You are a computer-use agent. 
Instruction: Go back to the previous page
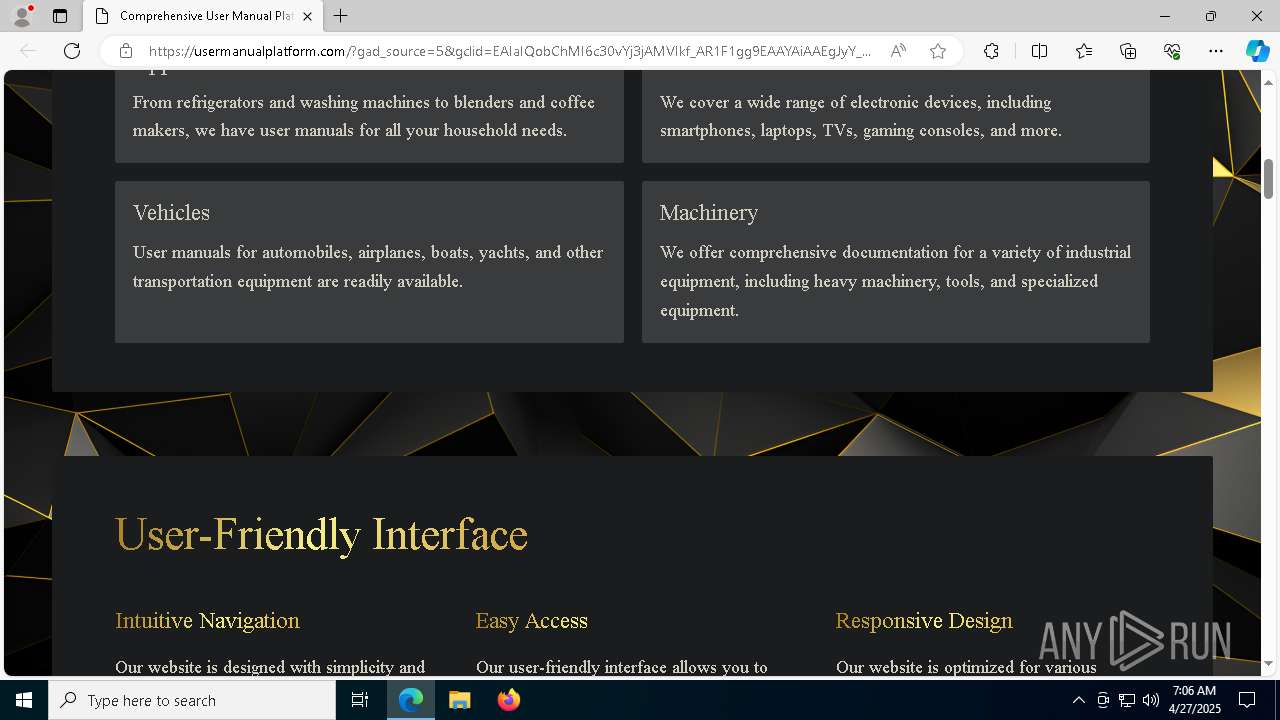point(28,51)
